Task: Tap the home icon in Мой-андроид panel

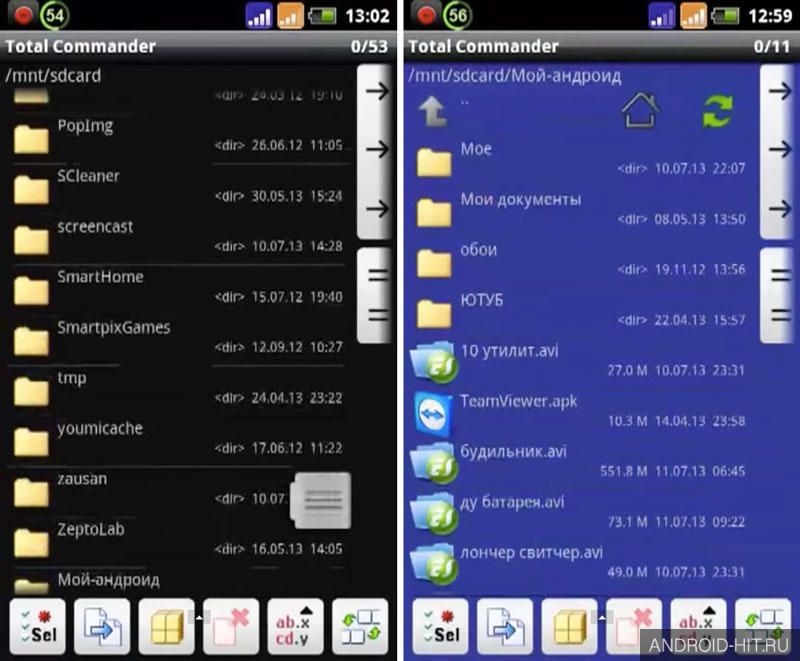Action: pyautogui.click(x=640, y=111)
